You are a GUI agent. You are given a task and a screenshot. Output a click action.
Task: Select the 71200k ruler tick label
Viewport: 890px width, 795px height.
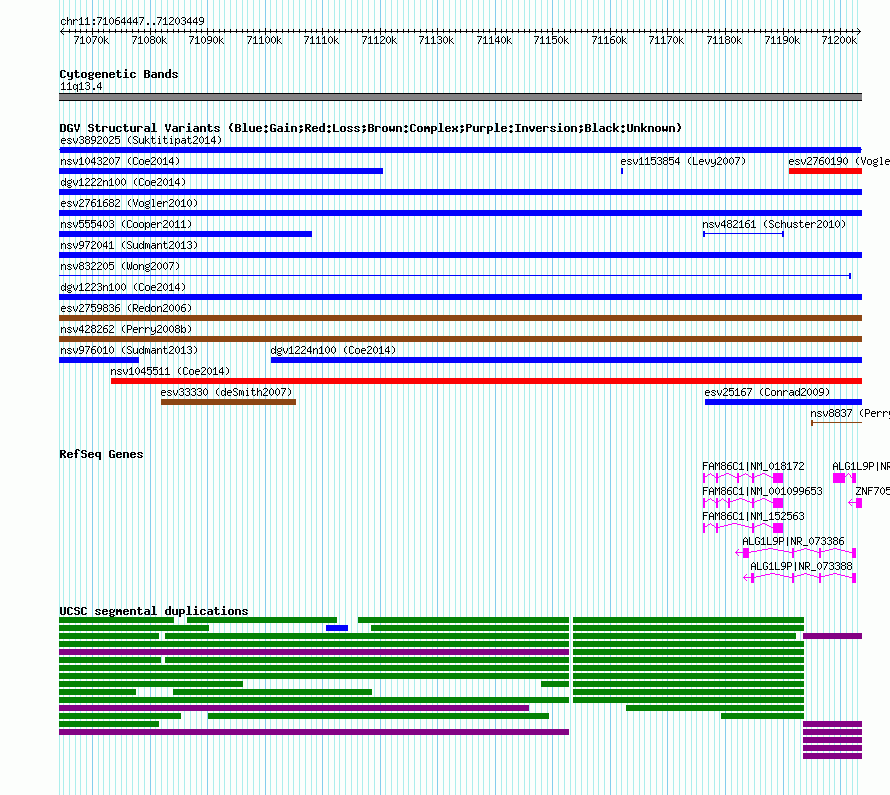839,40
